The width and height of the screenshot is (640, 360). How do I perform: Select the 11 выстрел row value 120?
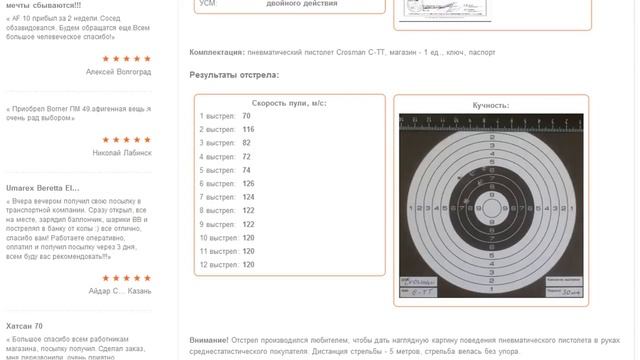tap(248, 251)
